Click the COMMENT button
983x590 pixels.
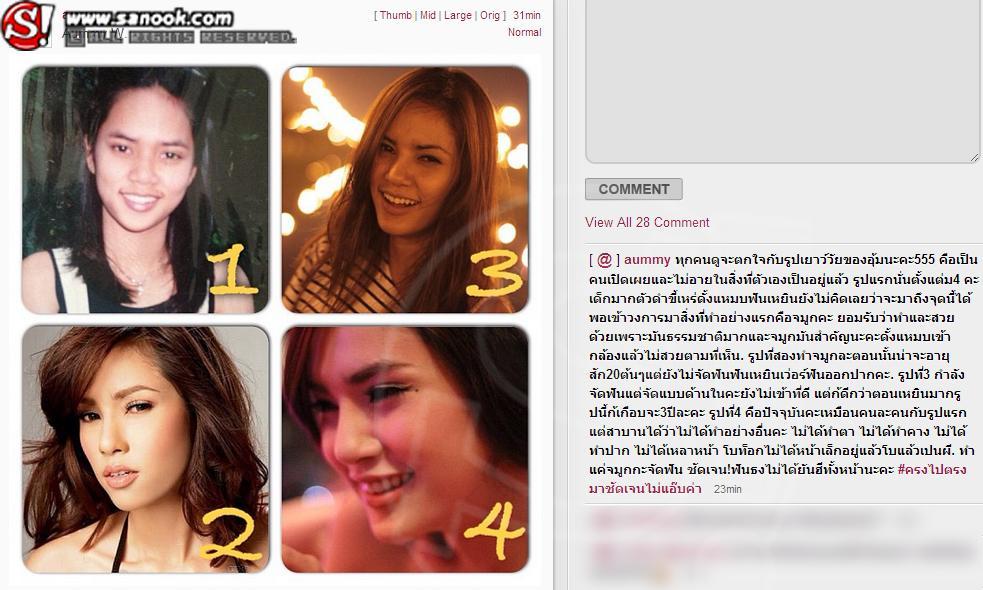tap(634, 189)
